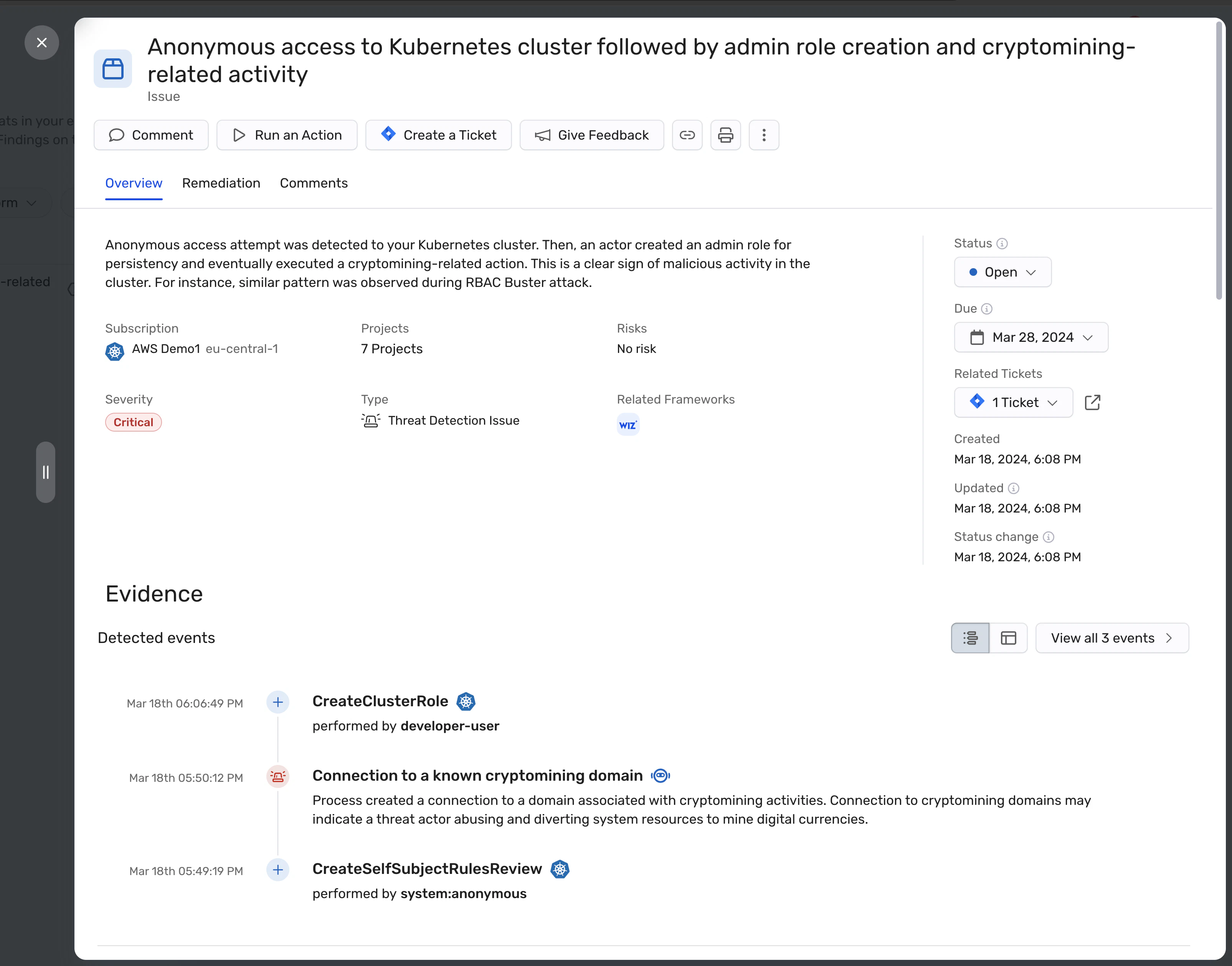Click the panel resize handle on left edge
This screenshot has height=966, width=1232.
coord(46,472)
